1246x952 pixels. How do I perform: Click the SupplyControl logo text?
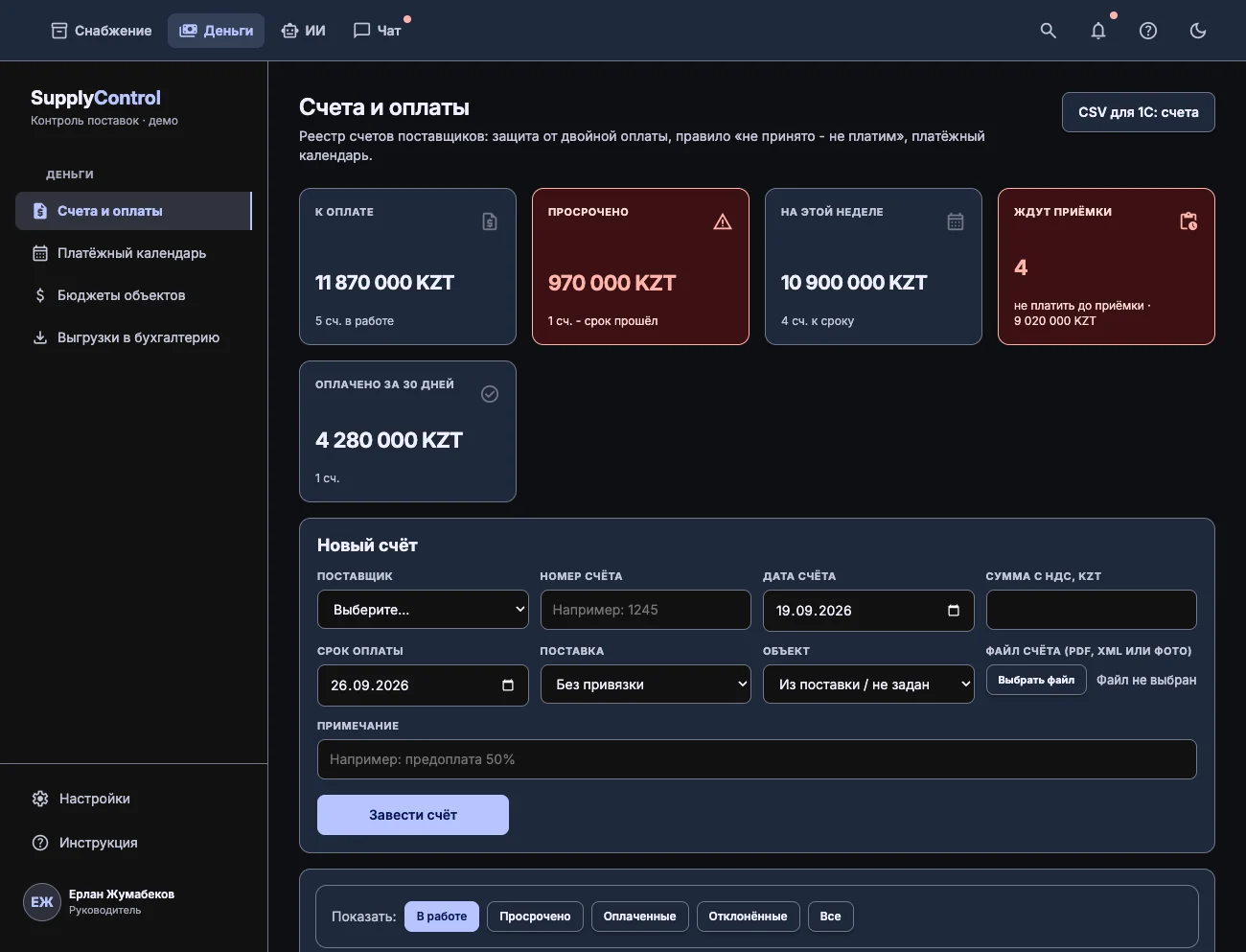96,98
